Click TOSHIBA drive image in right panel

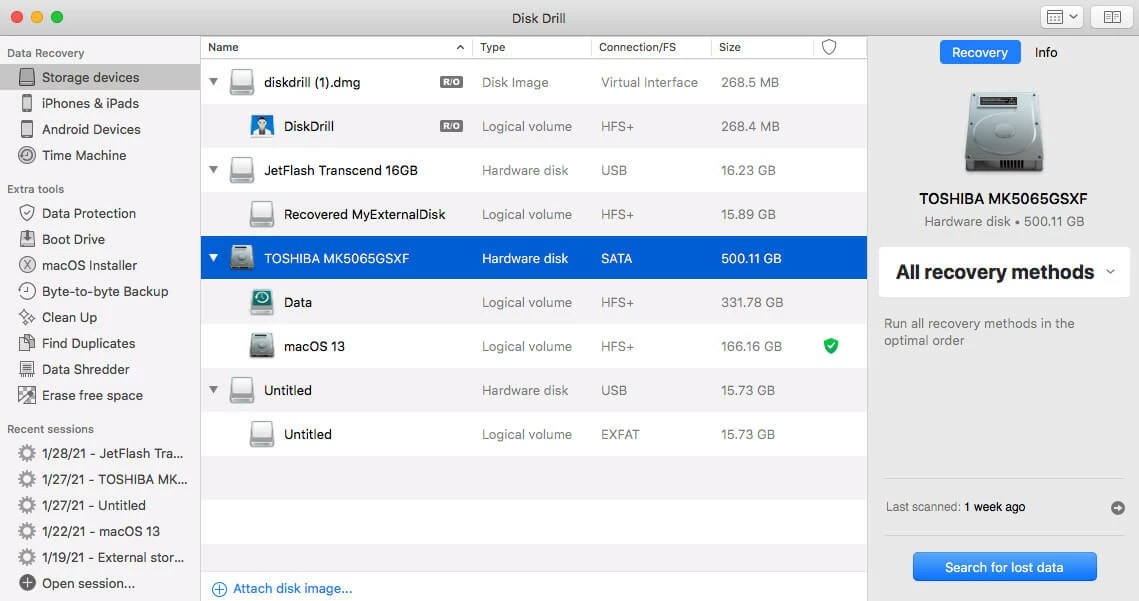(1004, 132)
